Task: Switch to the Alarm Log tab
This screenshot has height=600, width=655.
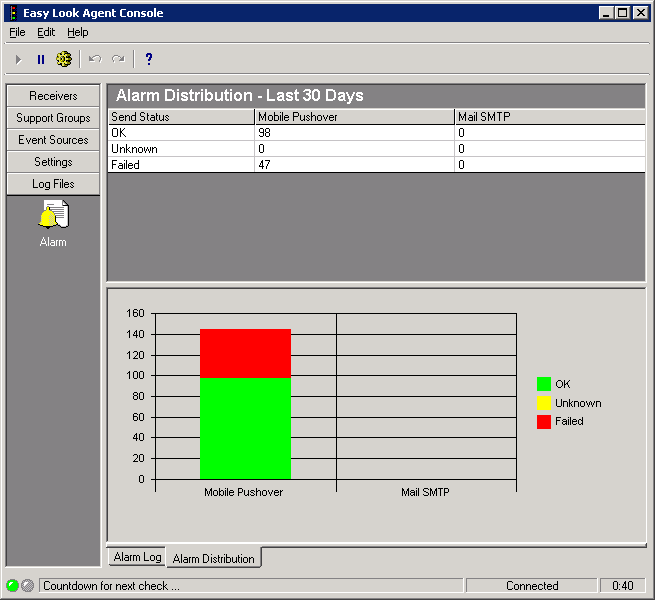Action: point(137,557)
